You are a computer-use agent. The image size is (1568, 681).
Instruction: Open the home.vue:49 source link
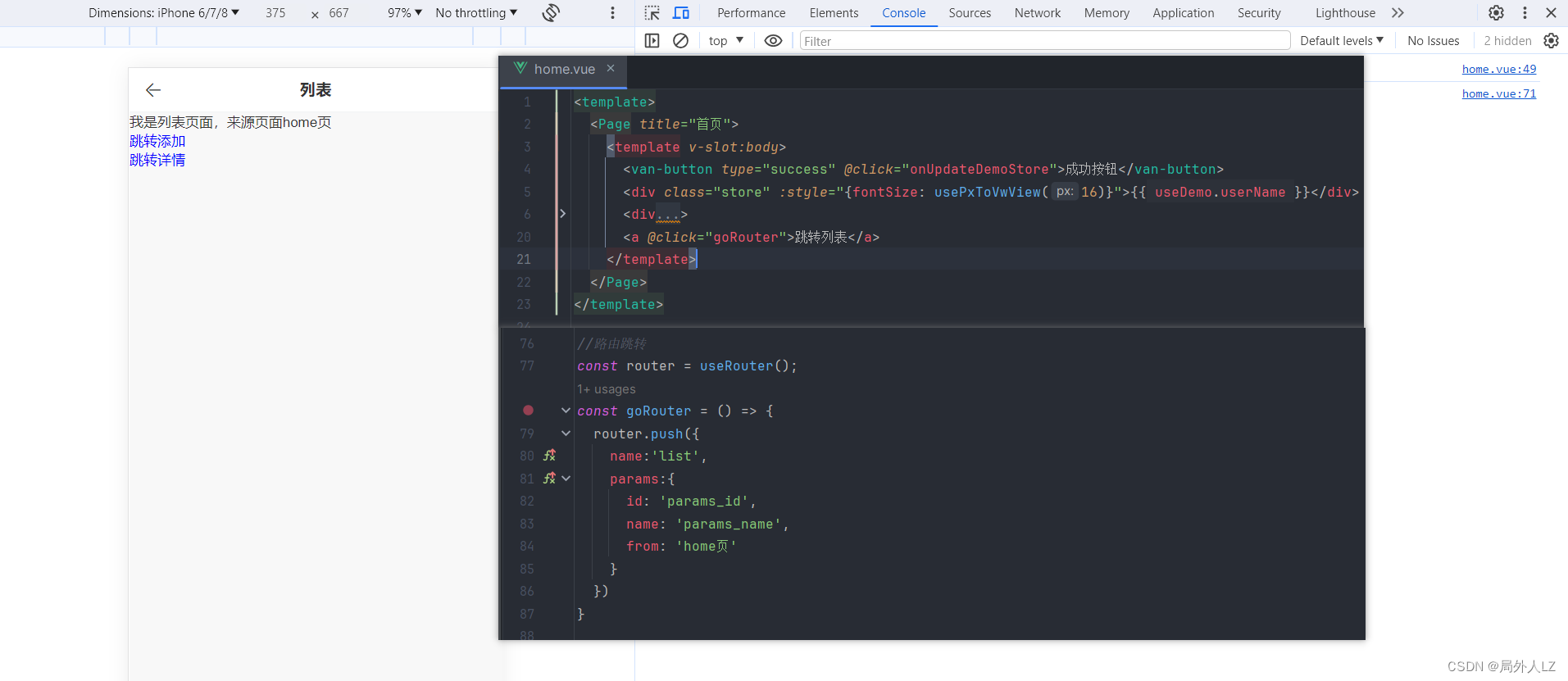(1499, 69)
